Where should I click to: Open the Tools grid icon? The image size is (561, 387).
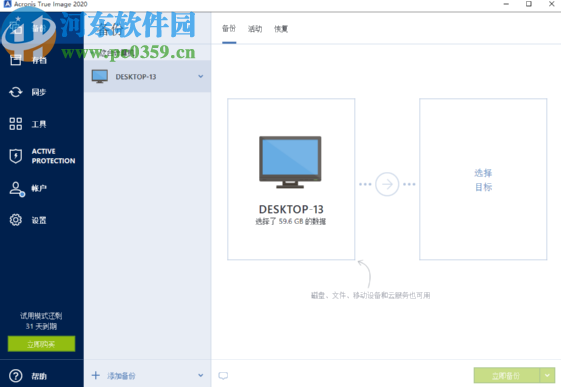tap(15, 124)
